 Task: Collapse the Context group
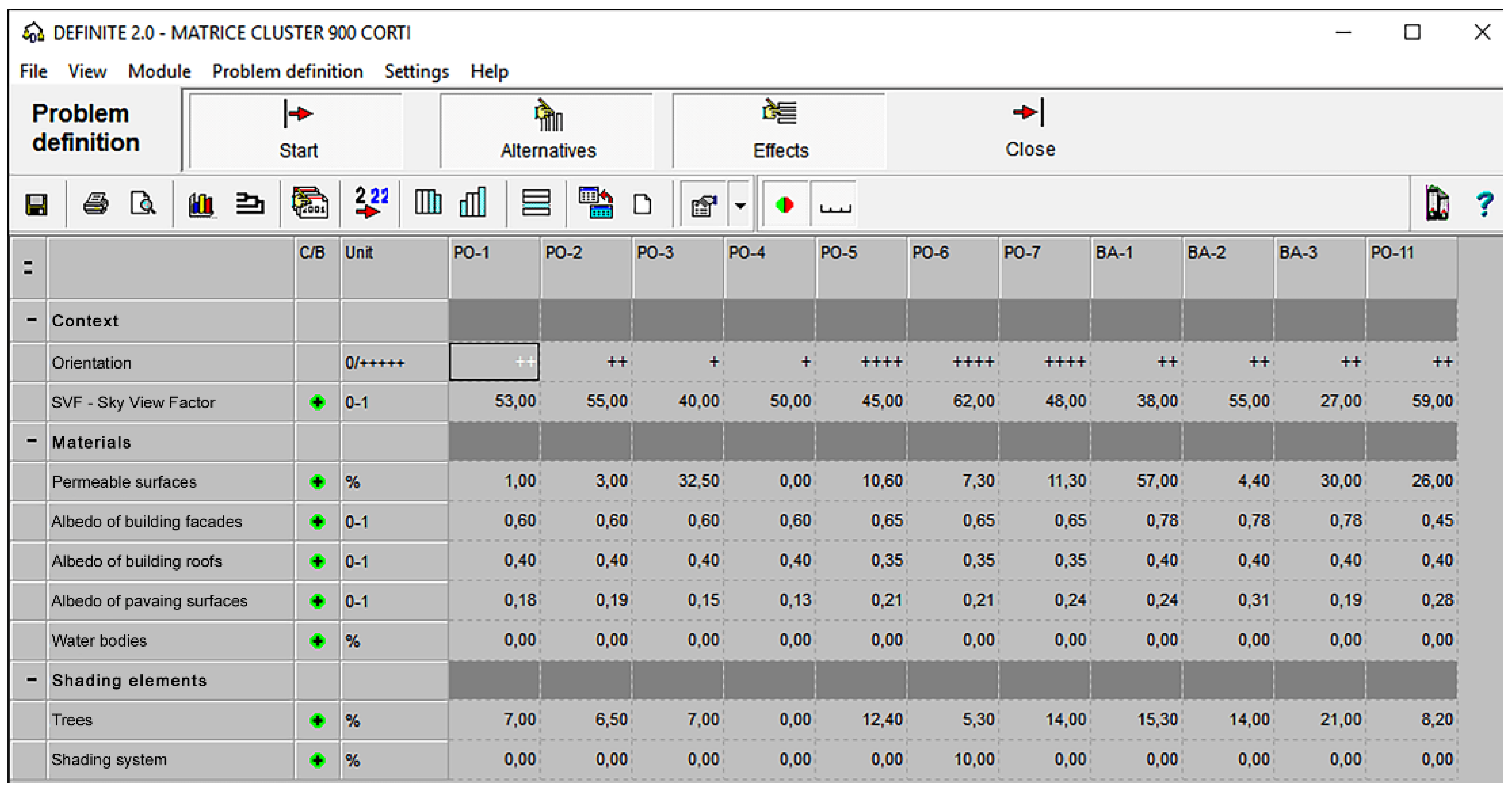[32, 320]
